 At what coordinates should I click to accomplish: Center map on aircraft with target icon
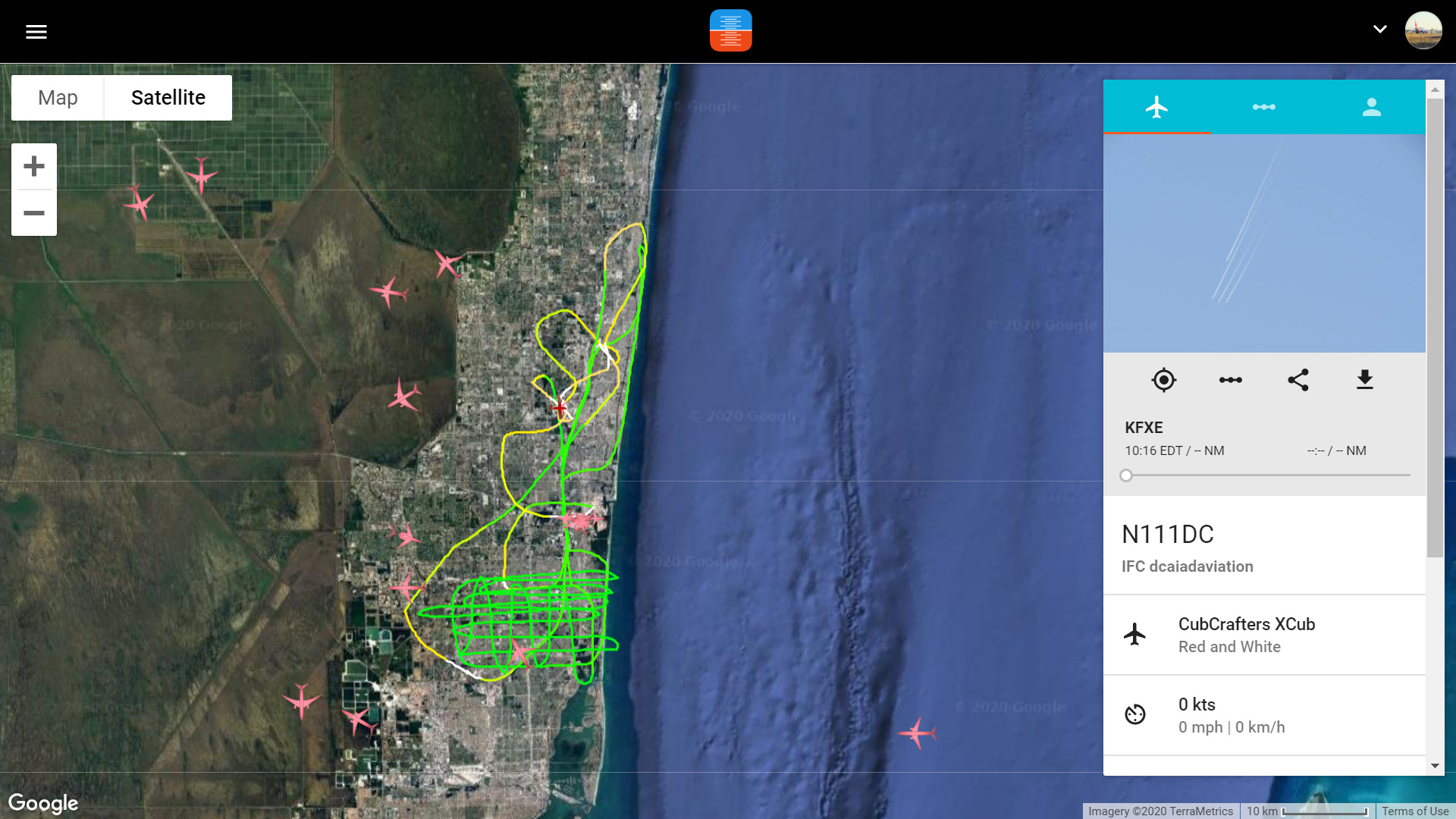pos(1163,380)
